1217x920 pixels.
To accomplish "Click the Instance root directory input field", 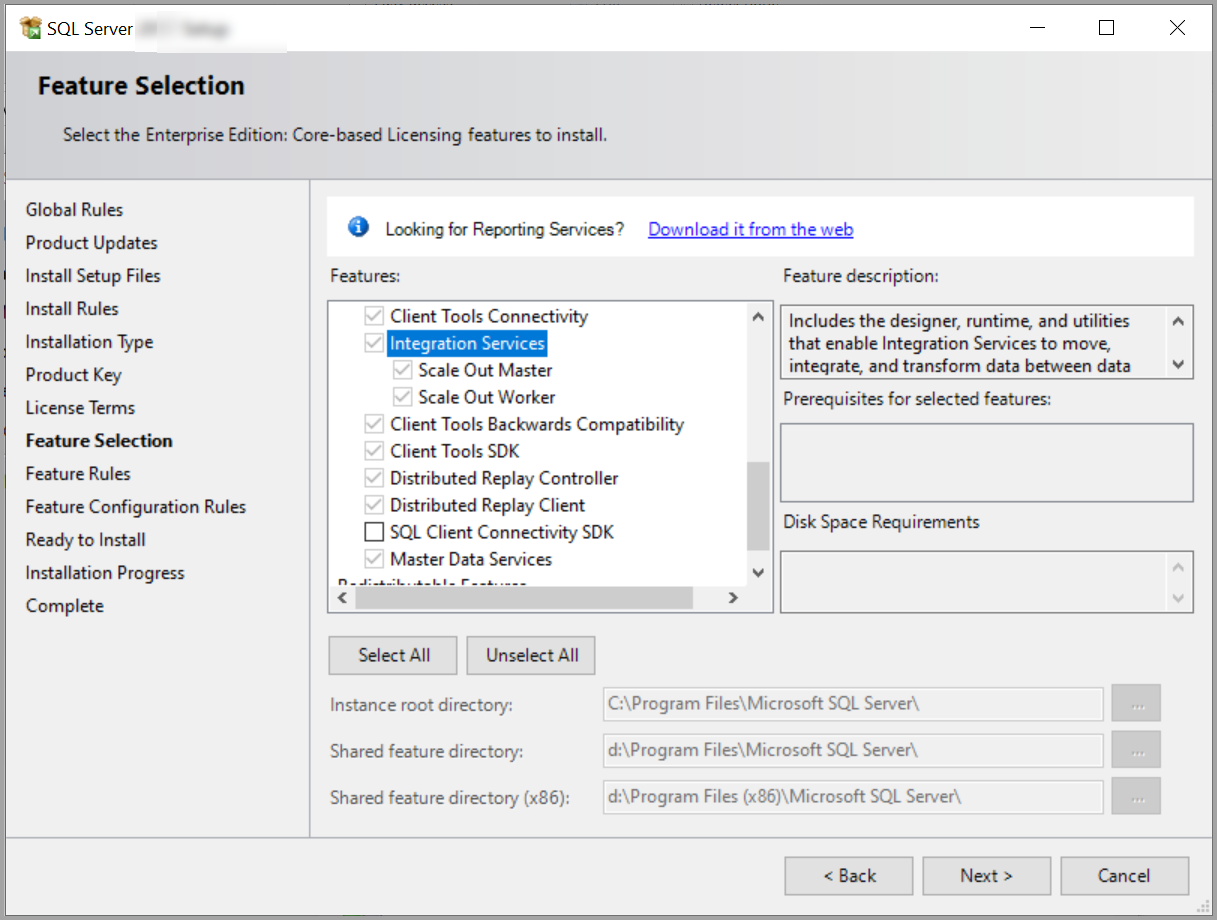I will [852, 703].
